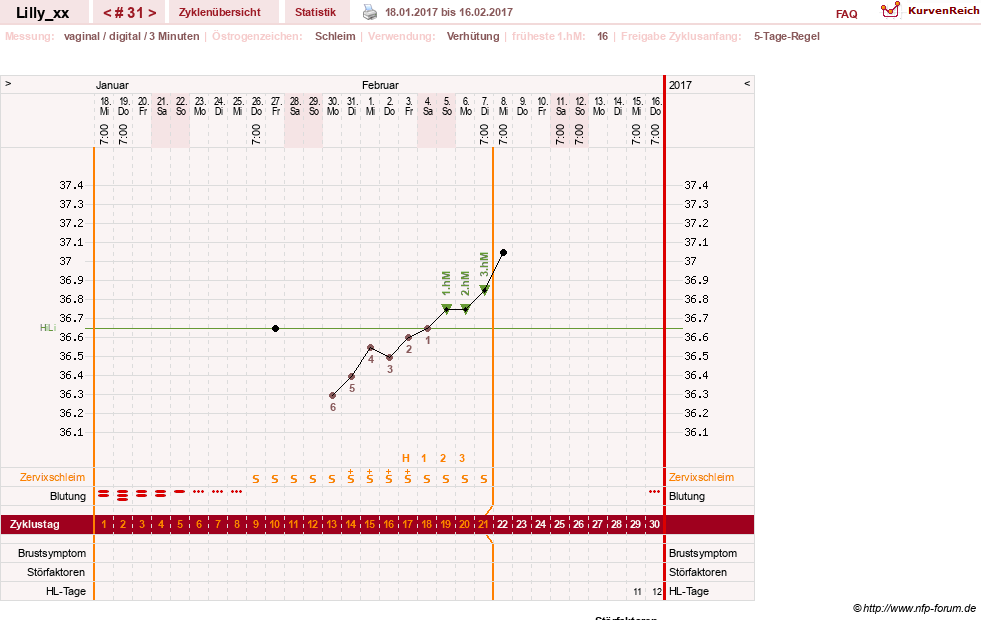Click the date header 18. Mi

[104, 106]
